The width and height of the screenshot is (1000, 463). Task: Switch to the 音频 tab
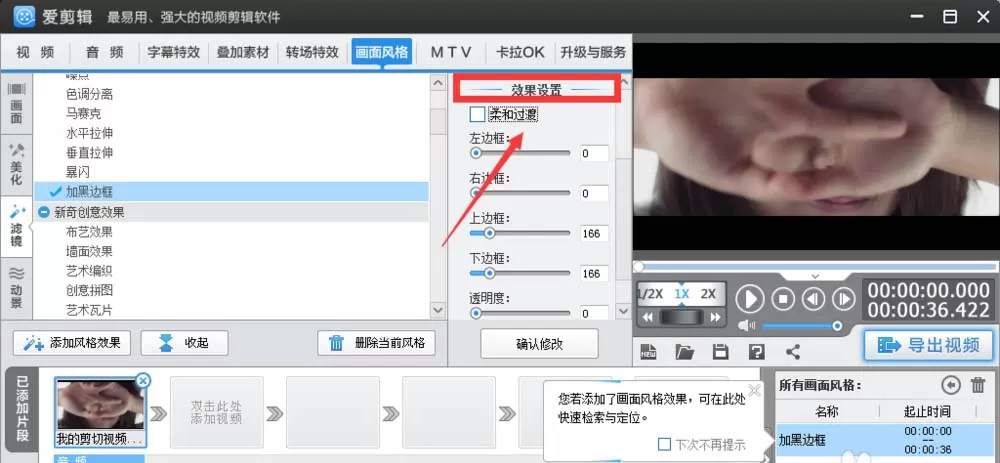pyautogui.click(x=105, y=52)
